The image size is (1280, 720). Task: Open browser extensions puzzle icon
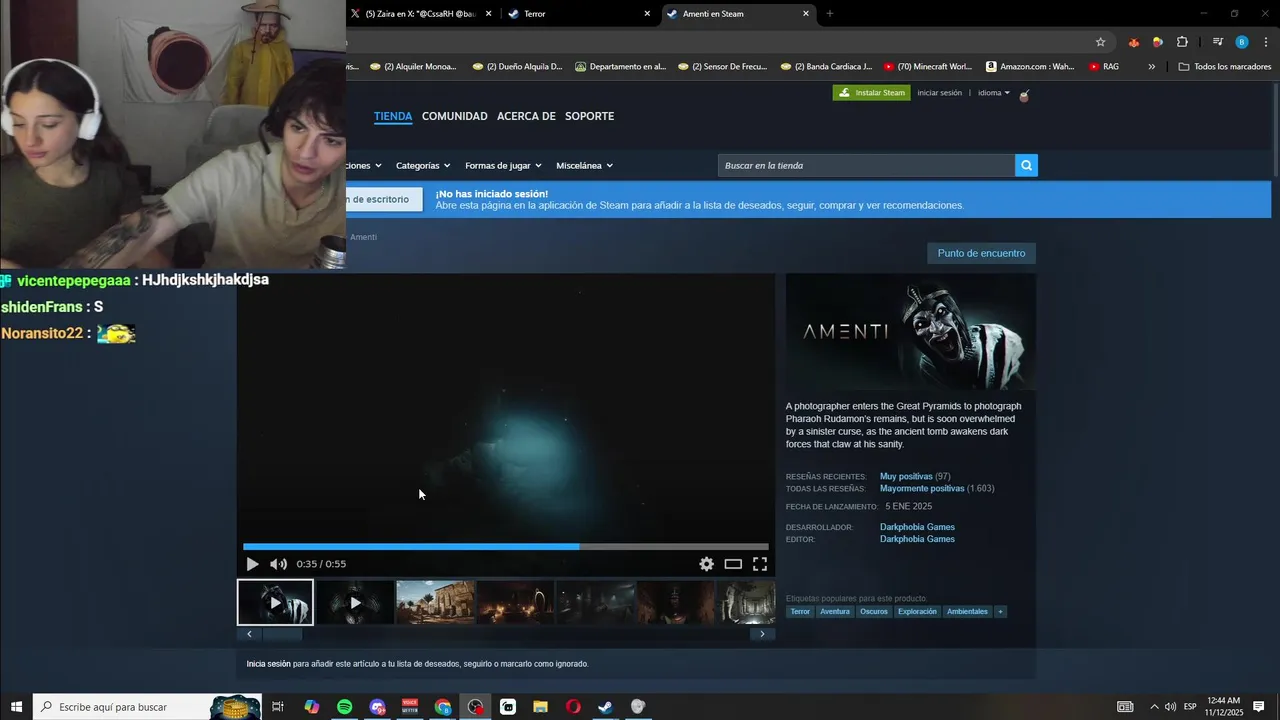pyautogui.click(x=1183, y=42)
